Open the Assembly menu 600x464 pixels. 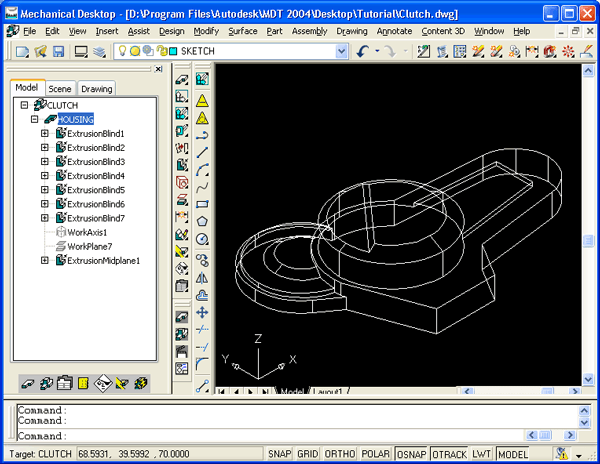(309, 31)
